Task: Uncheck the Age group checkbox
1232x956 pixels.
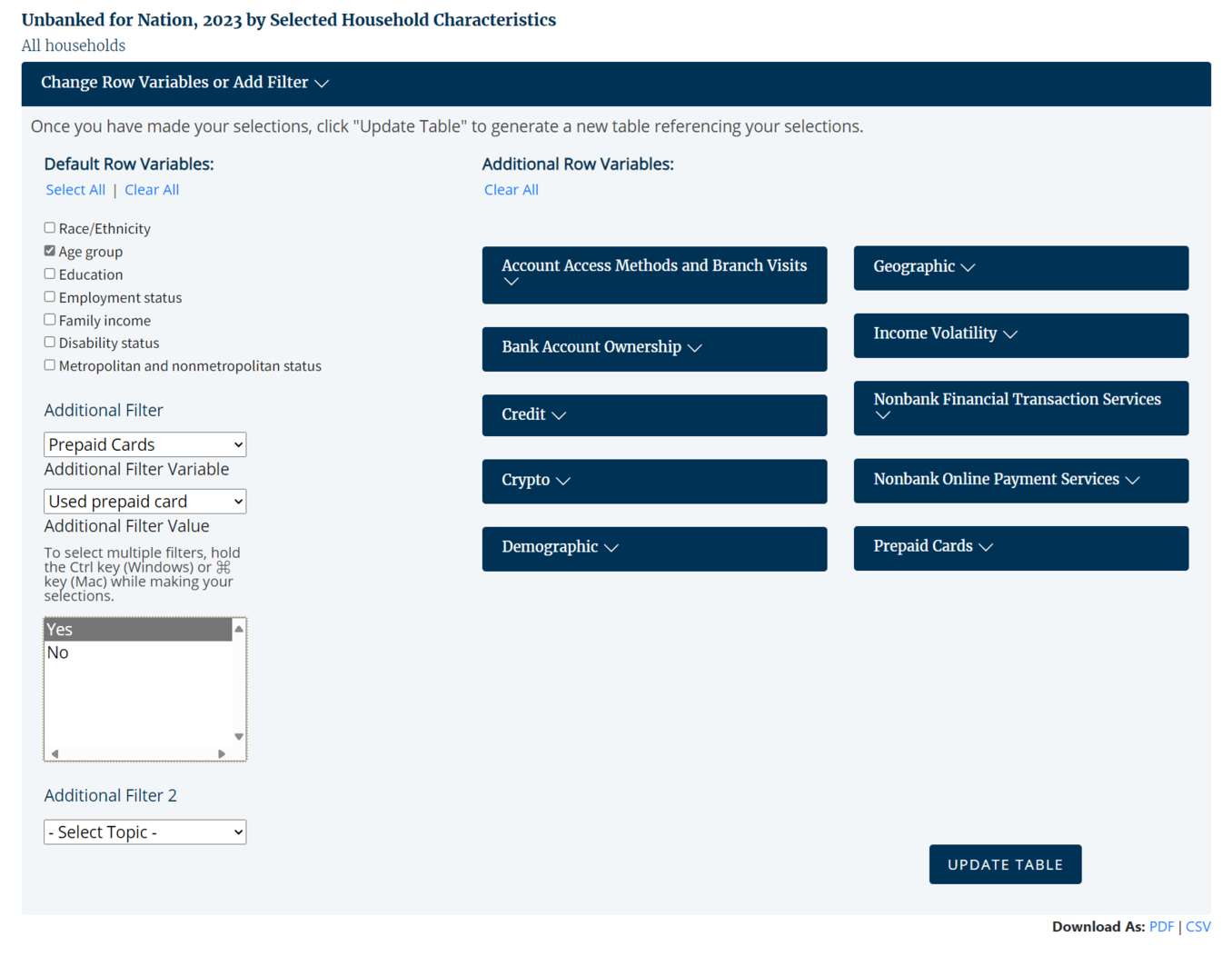Action: tap(50, 251)
